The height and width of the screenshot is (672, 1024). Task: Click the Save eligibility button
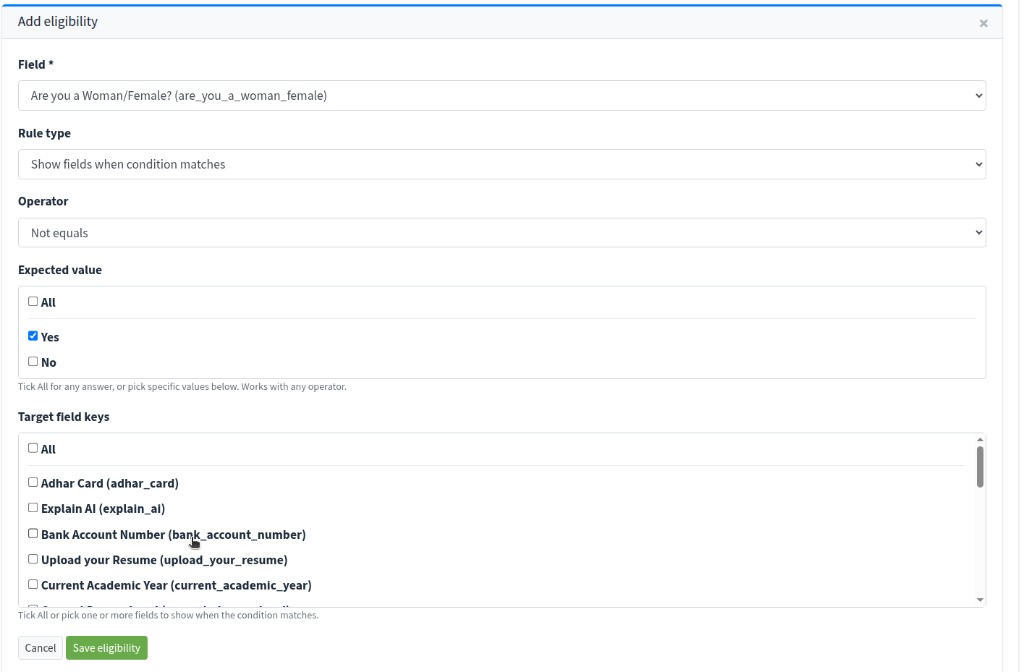[x=106, y=648]
